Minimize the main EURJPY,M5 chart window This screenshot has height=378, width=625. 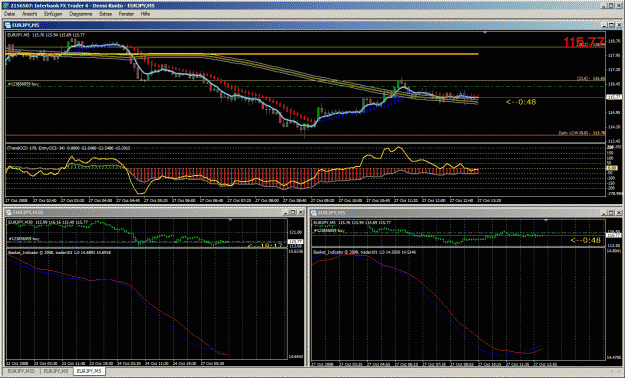pos(605,25)
